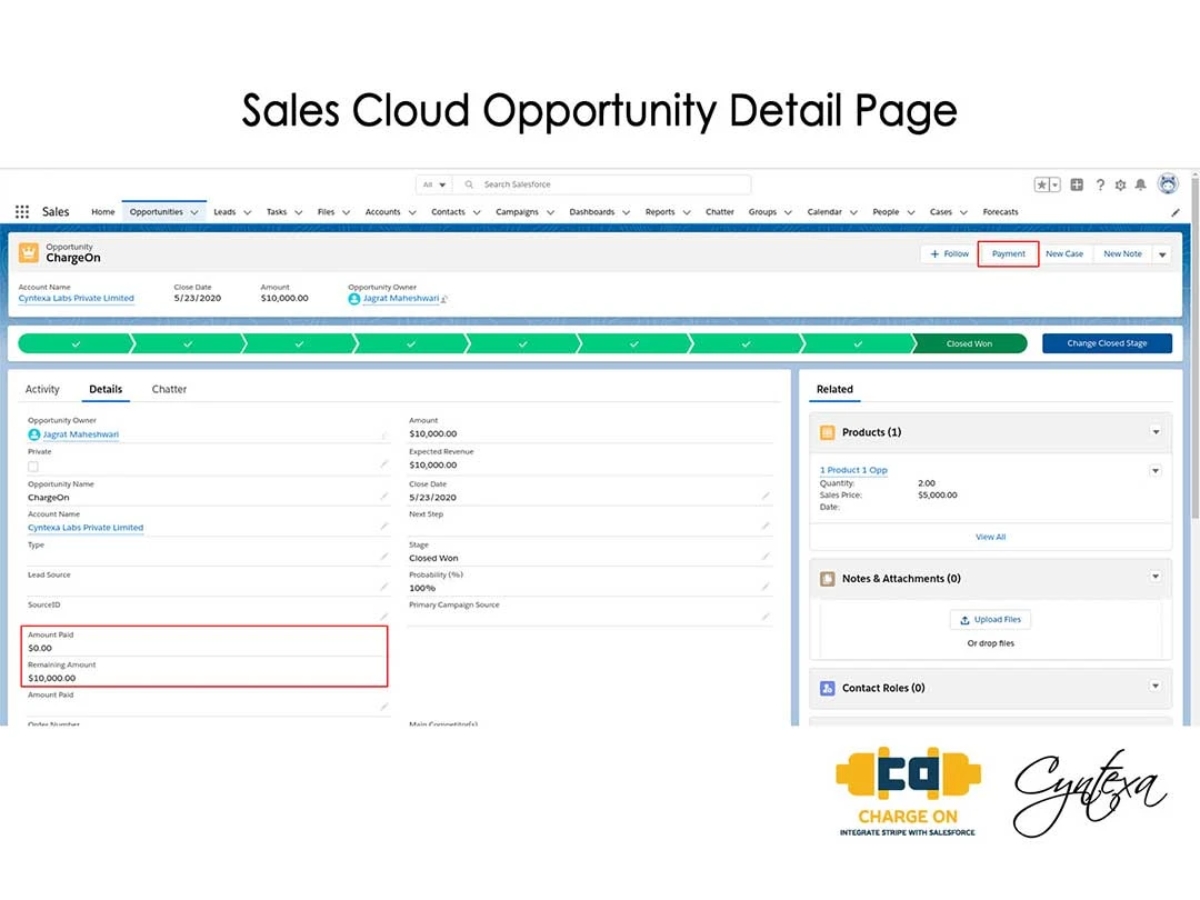This screenshot has height=900, width=1200.
Task: Click the owner avatar in Details
Action: pyautogui.click(x=34, y=435)
